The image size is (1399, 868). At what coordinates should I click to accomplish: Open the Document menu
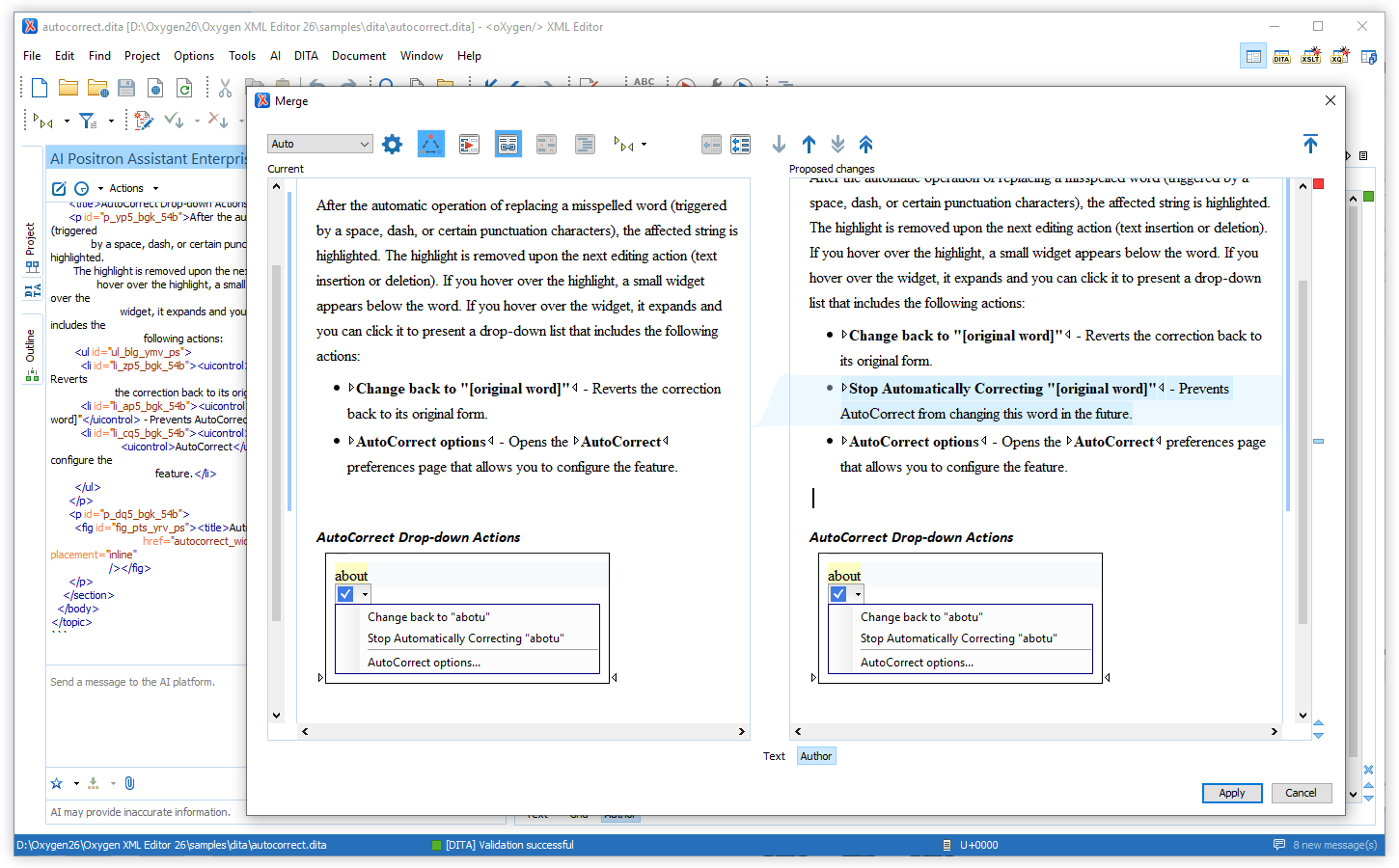[359, 56]
